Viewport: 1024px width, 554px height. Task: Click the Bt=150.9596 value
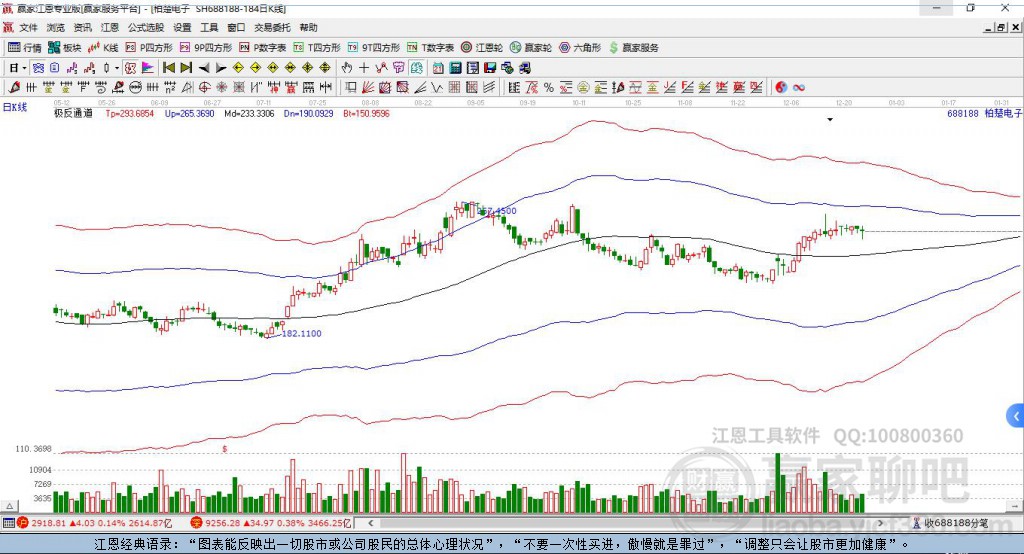point(366,113)
